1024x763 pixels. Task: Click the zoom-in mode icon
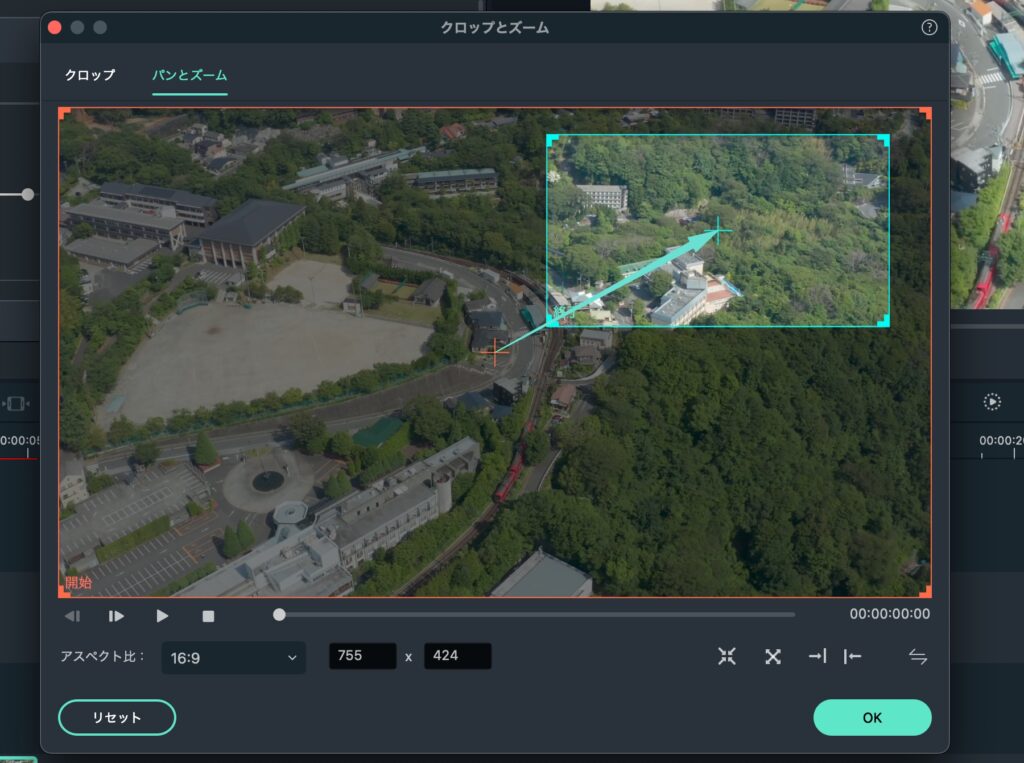[x=727, y=656]
